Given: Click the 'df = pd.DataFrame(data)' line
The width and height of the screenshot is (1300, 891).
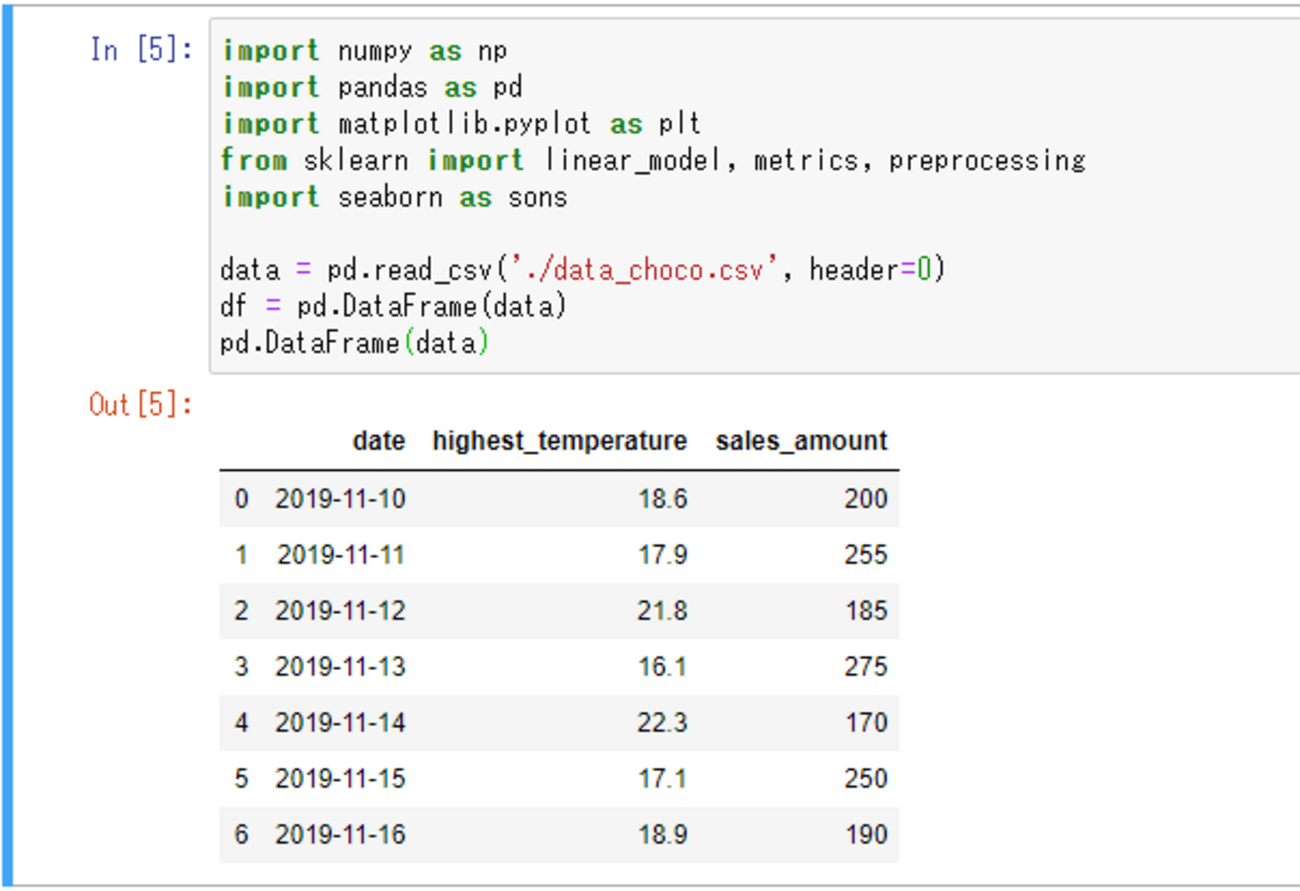Looking at the screenshot, I should (393, 306).
